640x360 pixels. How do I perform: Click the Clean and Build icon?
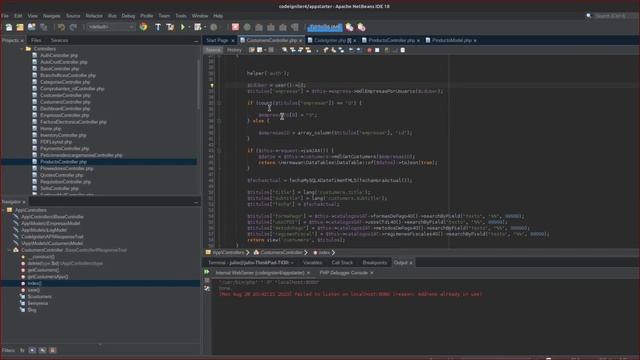click(x=170, y=27)
